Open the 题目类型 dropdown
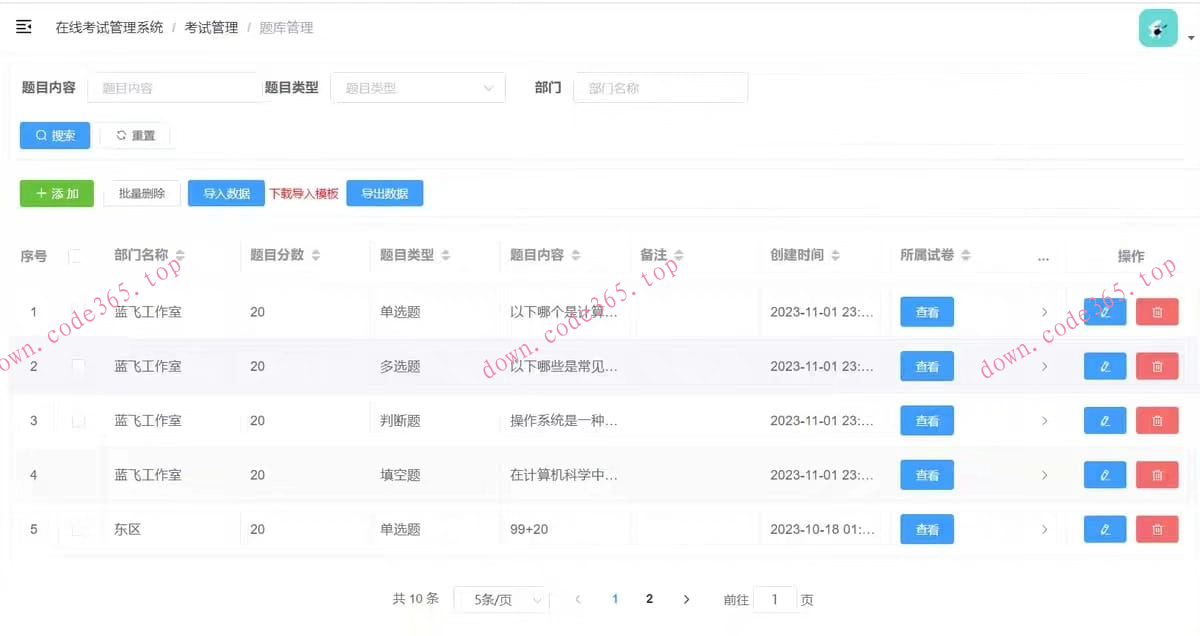 (x=417, y=88)
